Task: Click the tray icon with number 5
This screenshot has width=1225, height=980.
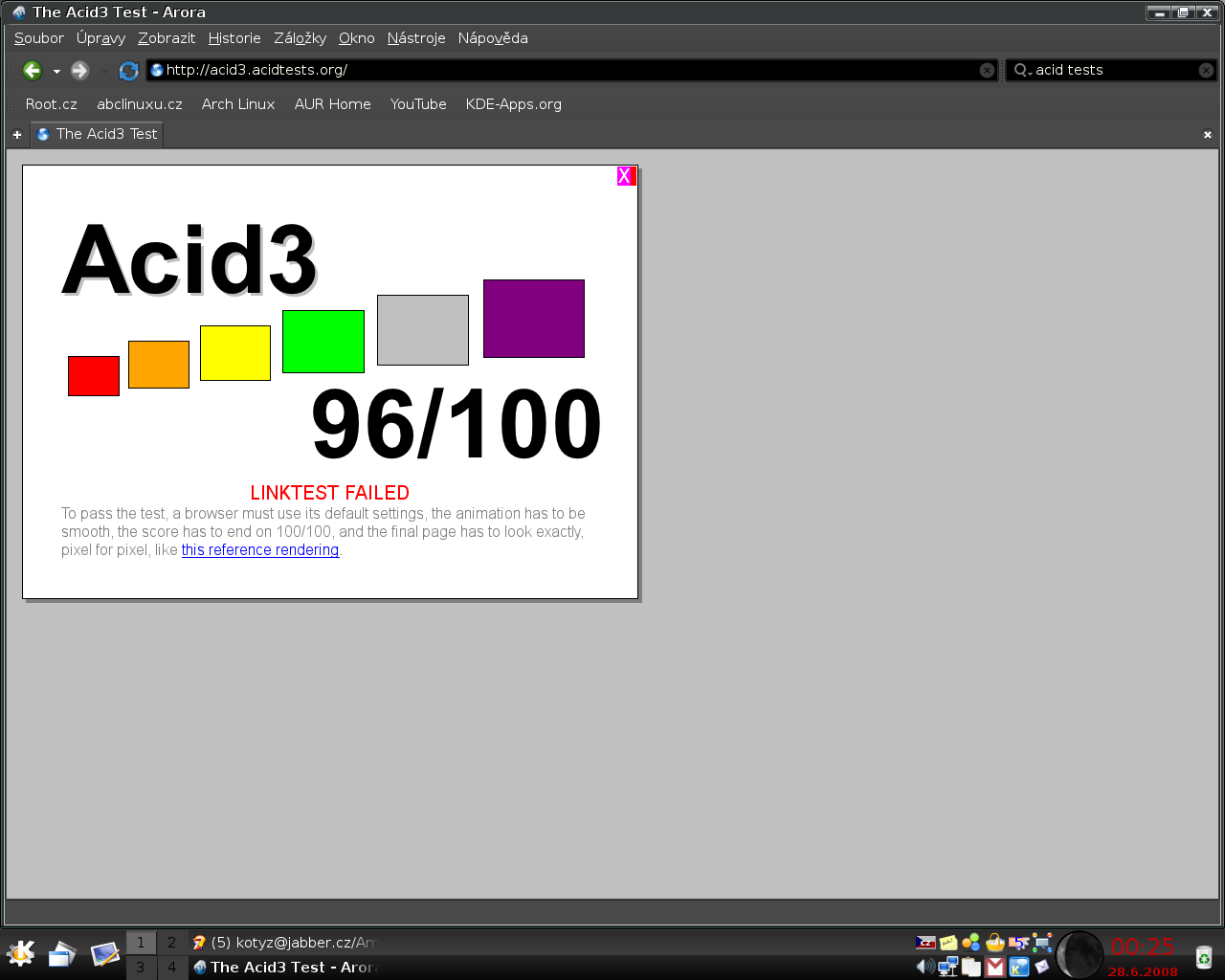Action: coord(1018,943)
